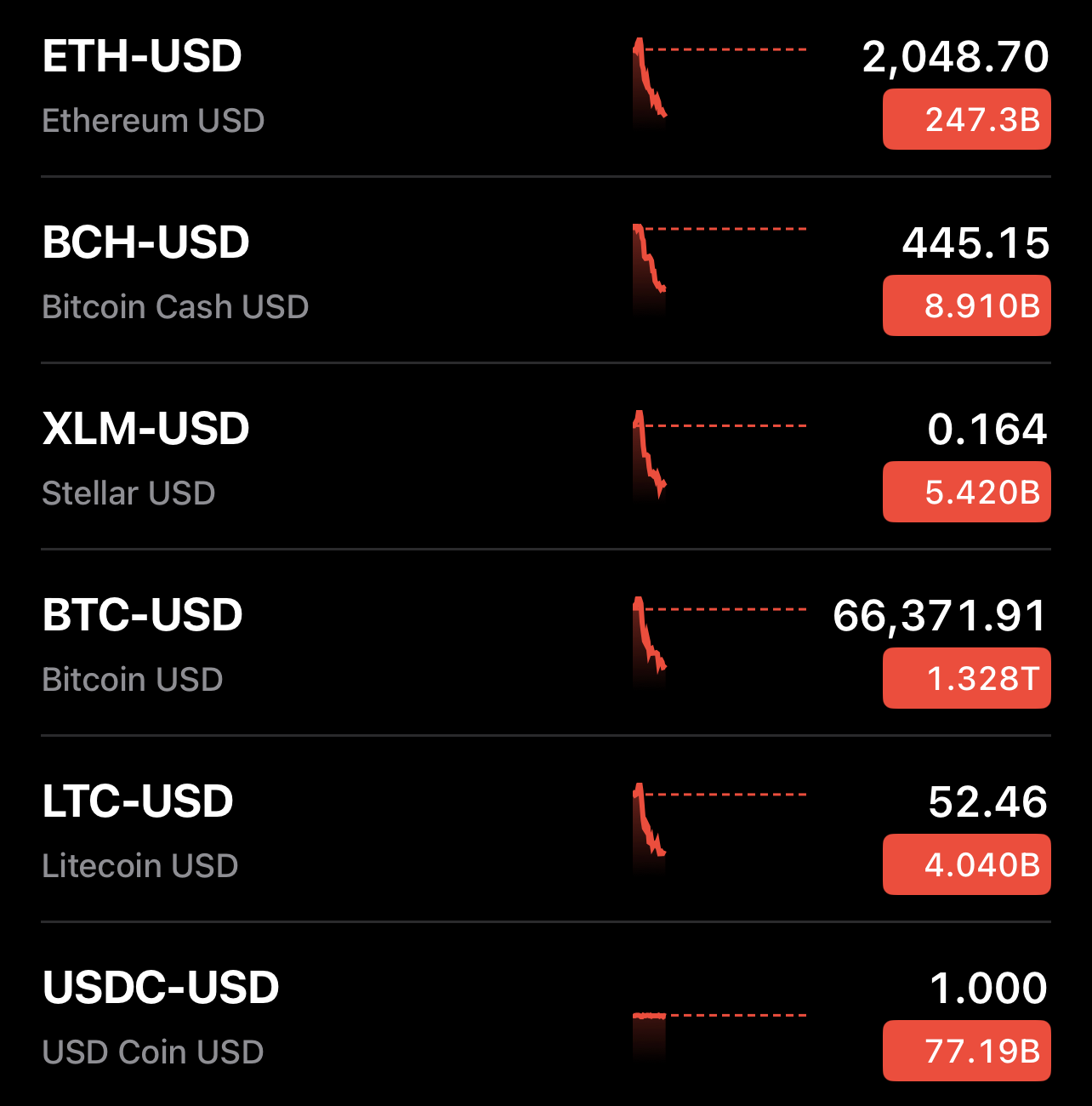View the BTC-USD mini price chart
Screen dimensions: 1092x1106
click(719, 641)
